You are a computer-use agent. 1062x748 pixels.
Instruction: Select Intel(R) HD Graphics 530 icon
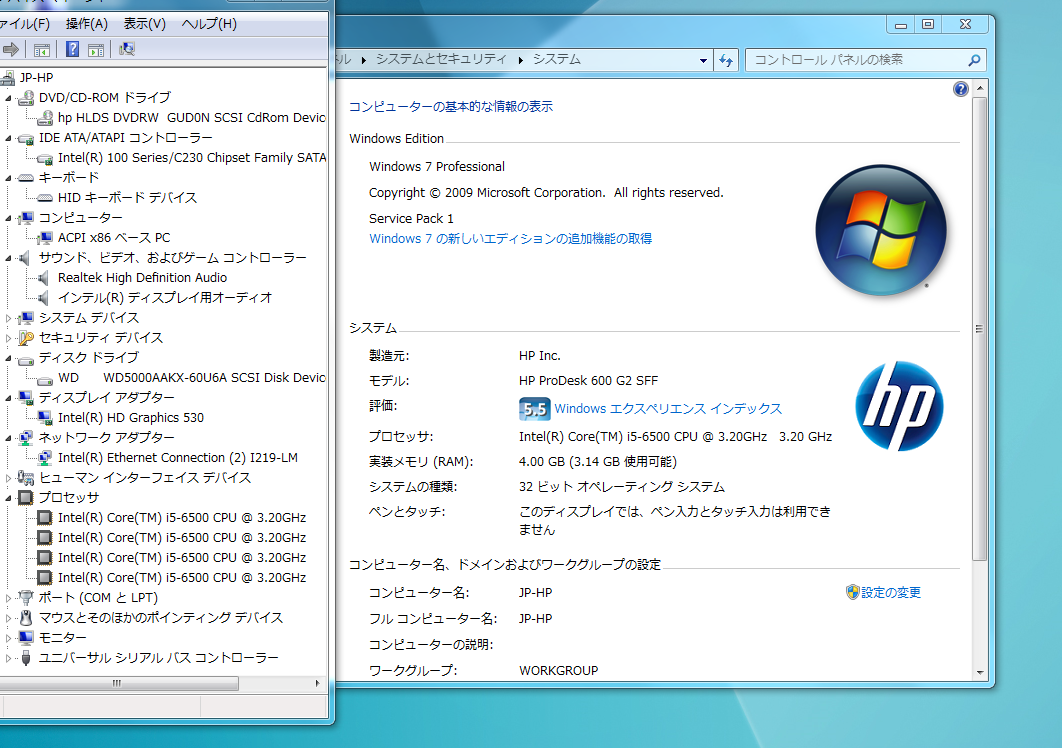point(45,417)
